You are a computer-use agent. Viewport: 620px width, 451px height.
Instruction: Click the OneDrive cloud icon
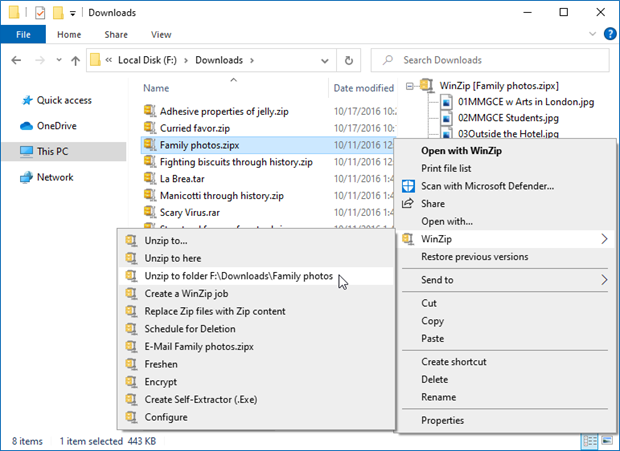(26, 126)
